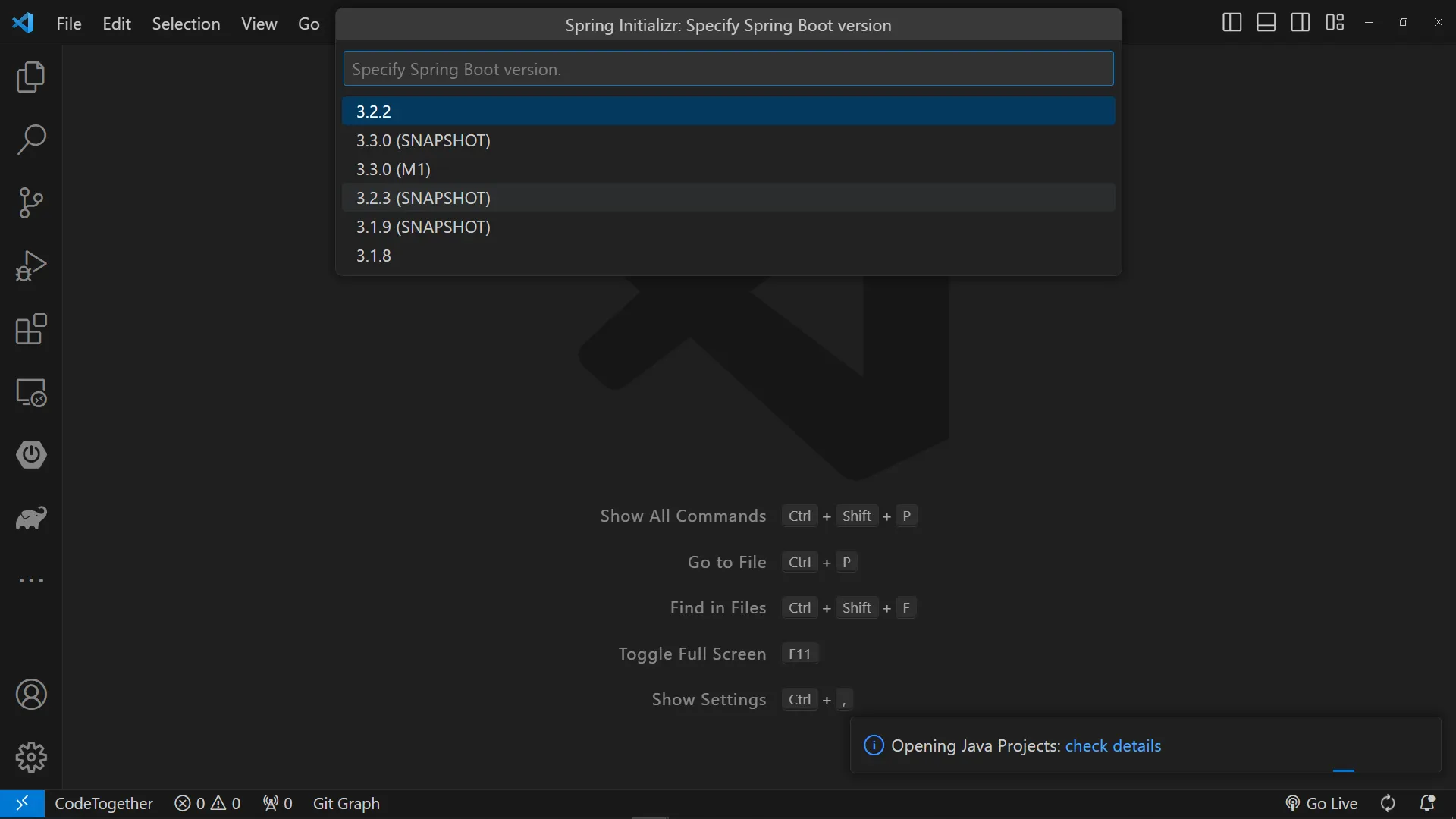Open the Gradle elephant view
Screen dimensions: 1456x819
31,518
